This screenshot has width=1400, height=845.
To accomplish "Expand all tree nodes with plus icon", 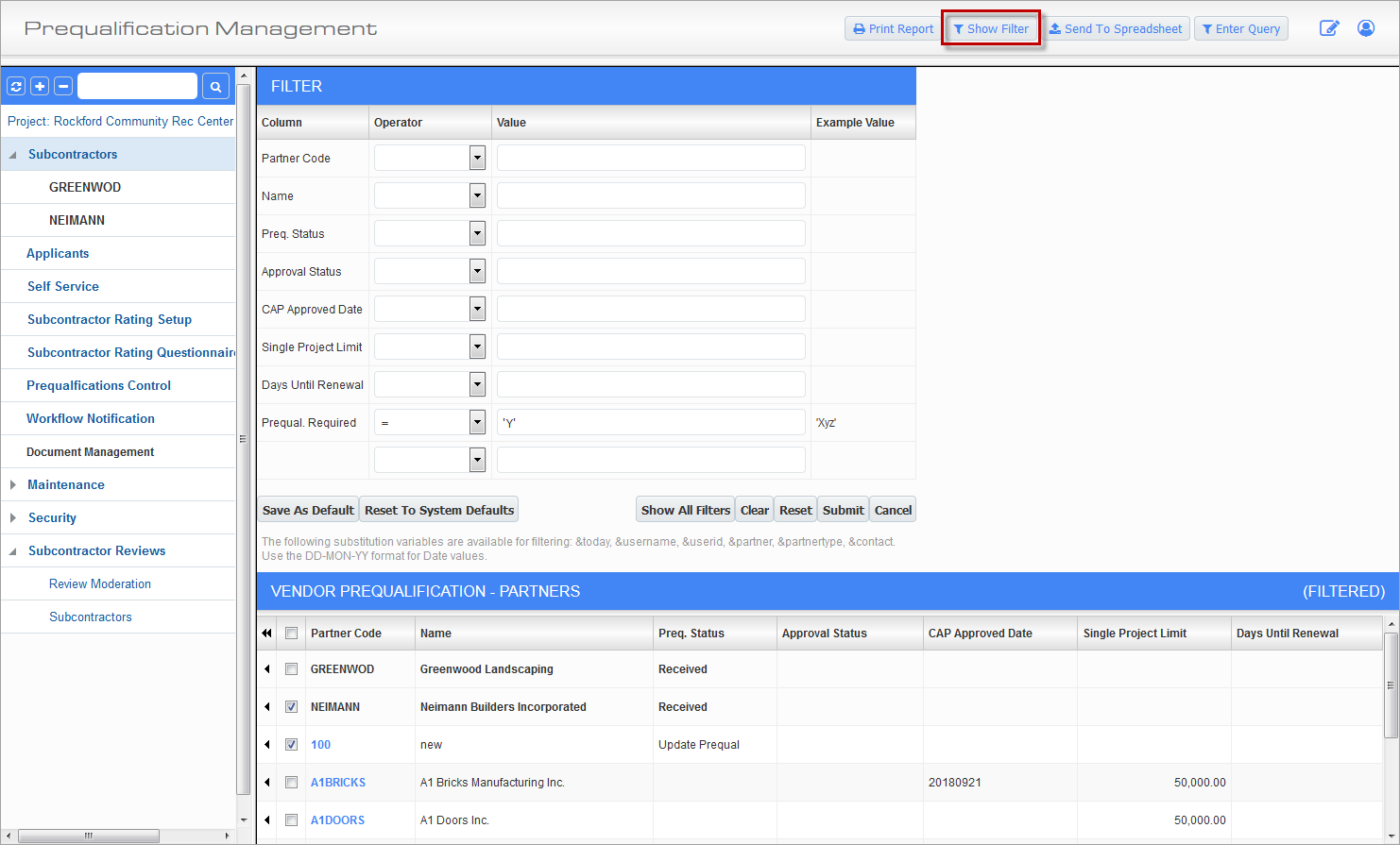I will point(39,86).
